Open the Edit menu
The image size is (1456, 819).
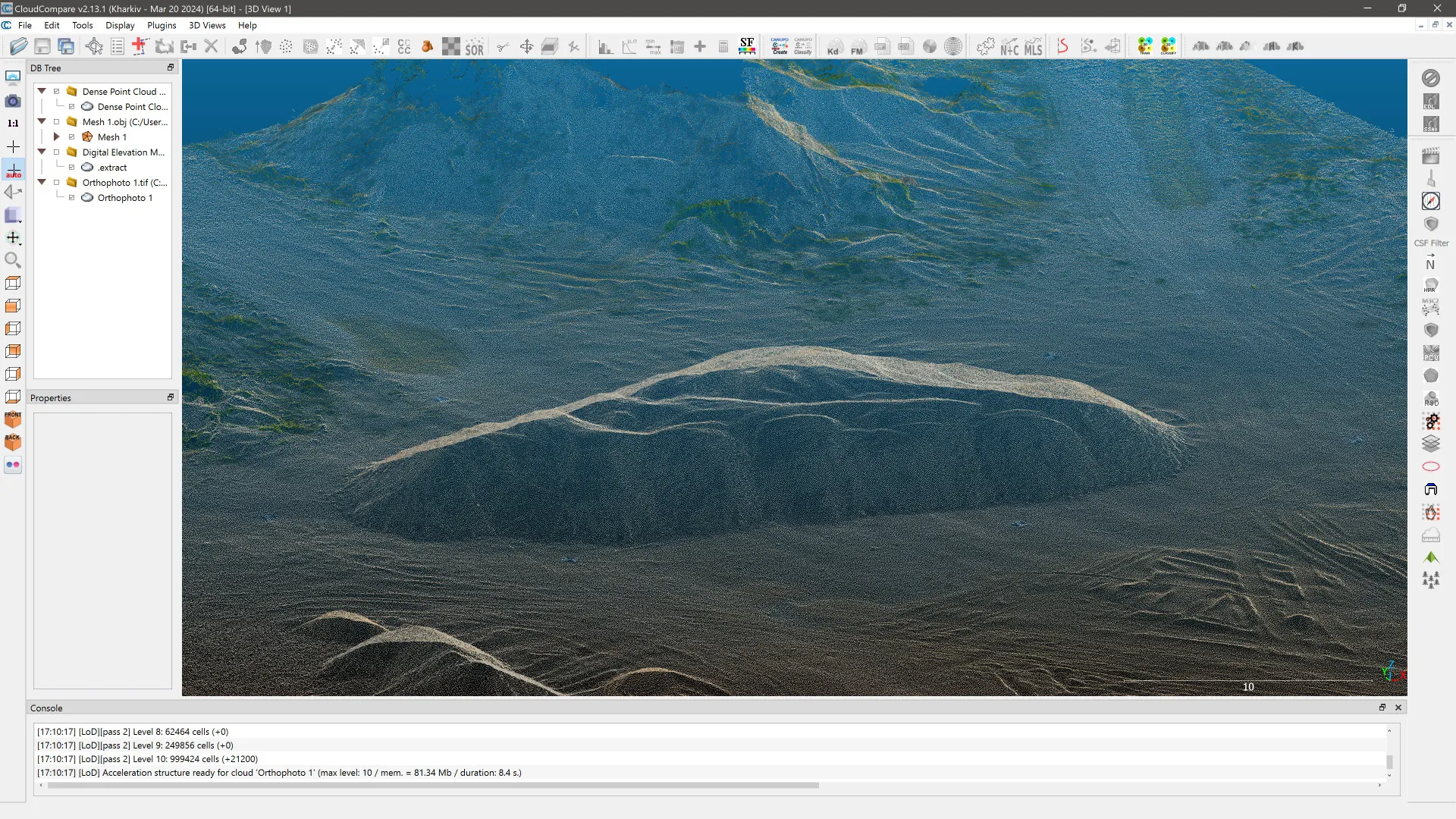click(52, 25)
